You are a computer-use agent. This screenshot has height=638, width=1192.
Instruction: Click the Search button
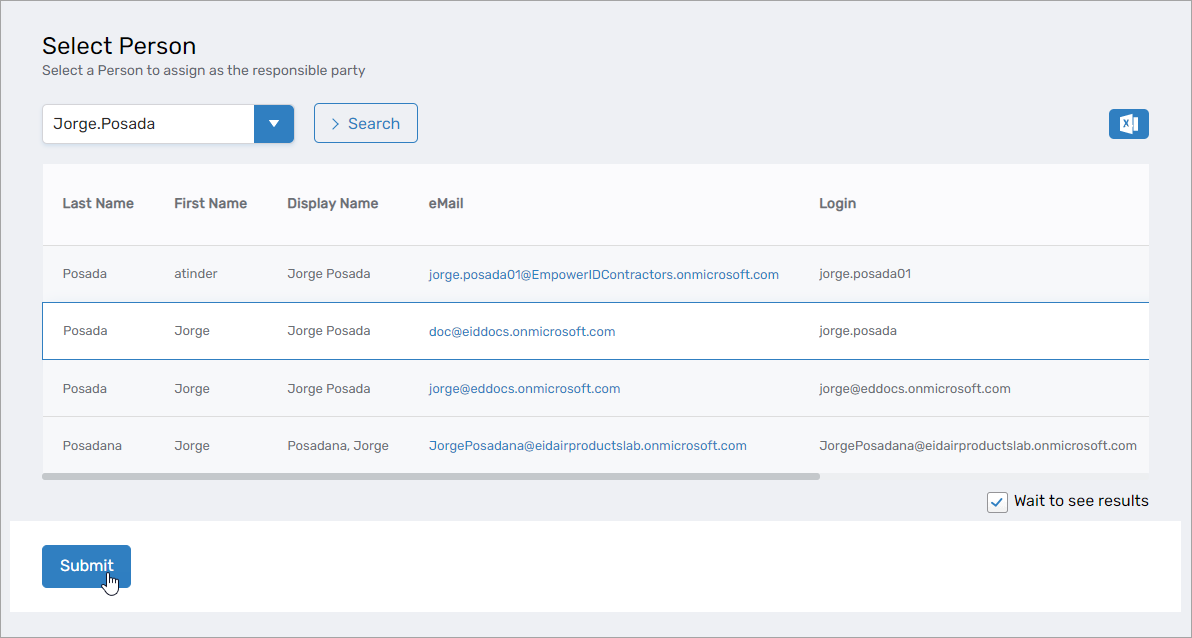[x=365, y=124]
